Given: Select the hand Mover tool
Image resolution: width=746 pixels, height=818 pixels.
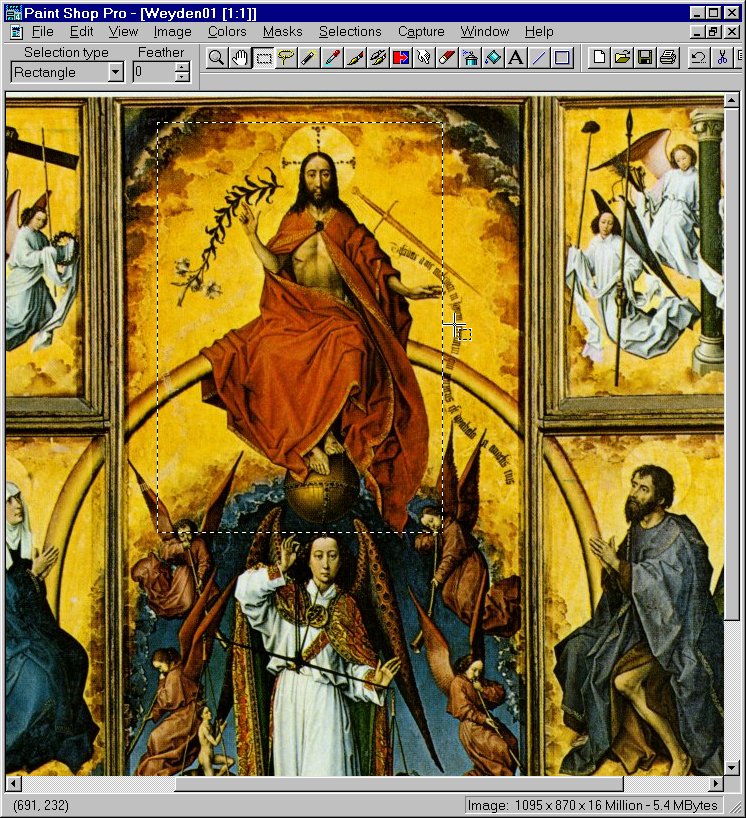Looking at the screenshot, I should (239, 58).
